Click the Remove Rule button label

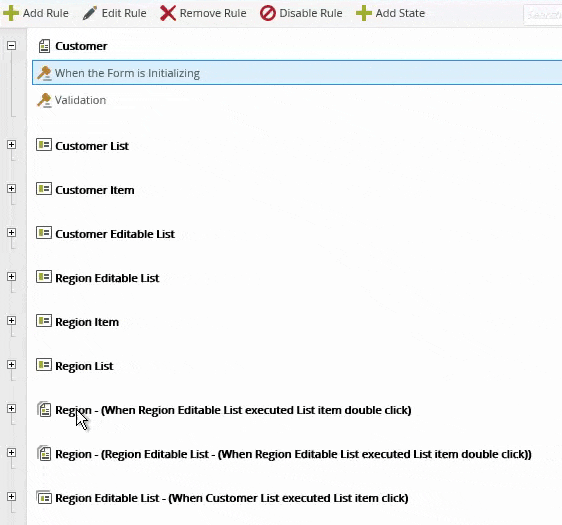pyautogui.click(x=213, y=13)
